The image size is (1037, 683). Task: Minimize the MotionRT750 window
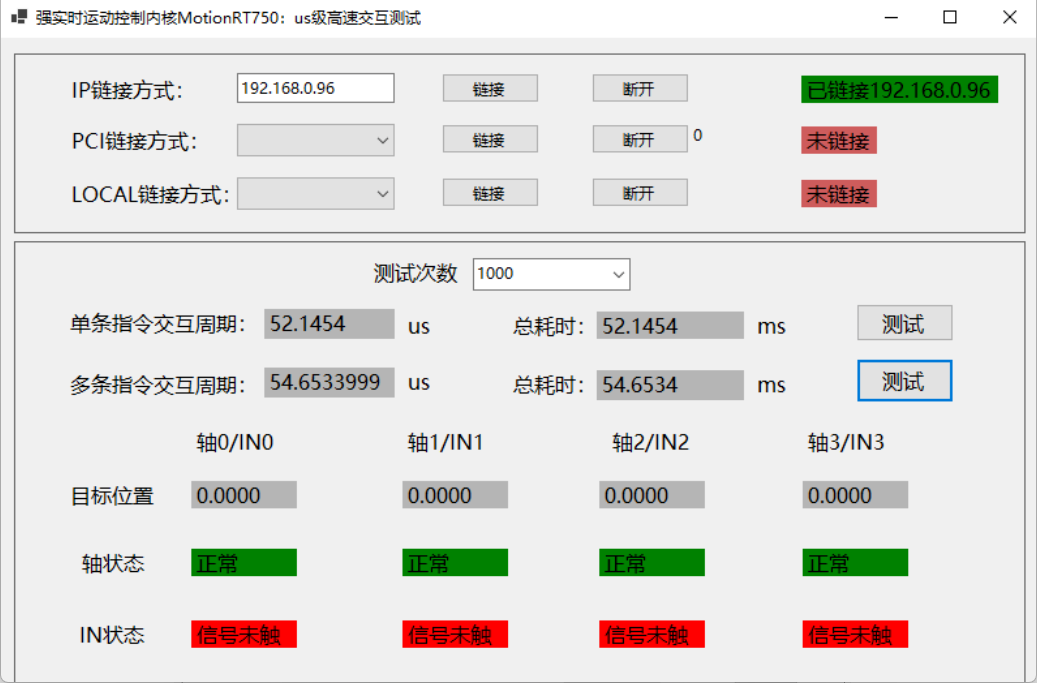[x=890, y=17]
